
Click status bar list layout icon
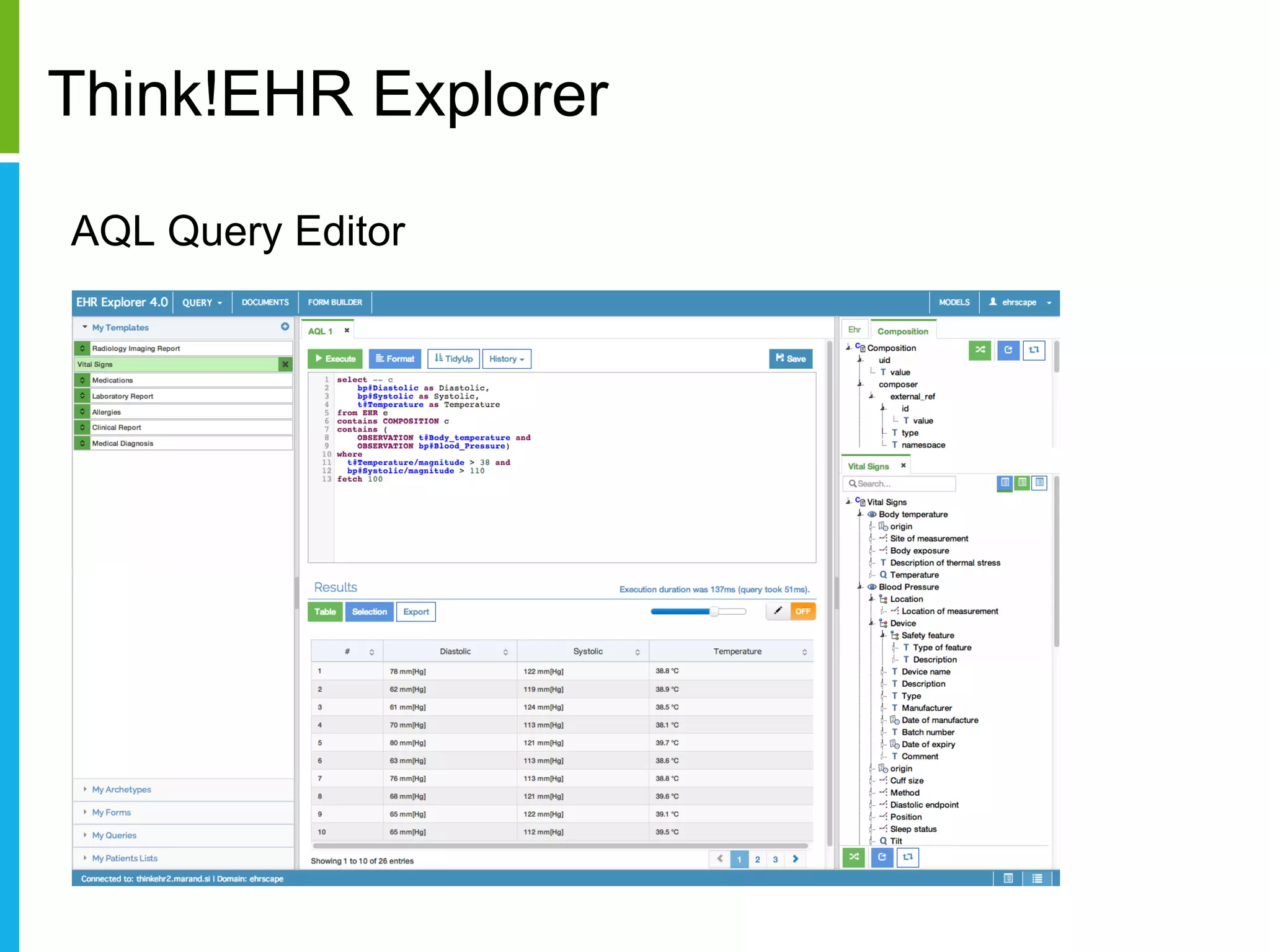coord(1037,878)
